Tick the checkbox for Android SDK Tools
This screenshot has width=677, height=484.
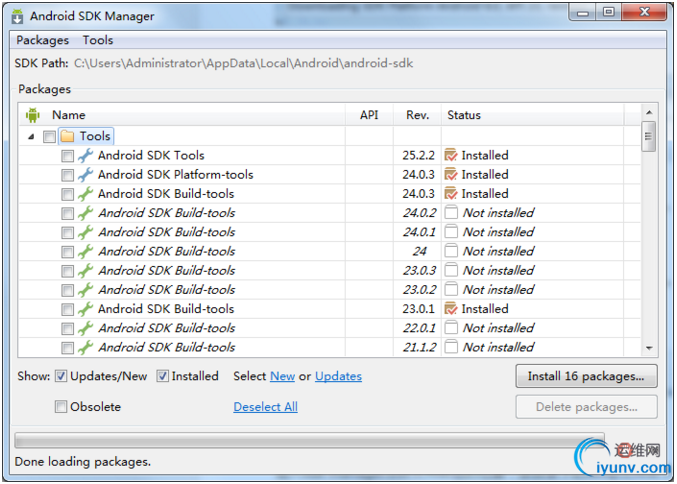coord(67,156)
